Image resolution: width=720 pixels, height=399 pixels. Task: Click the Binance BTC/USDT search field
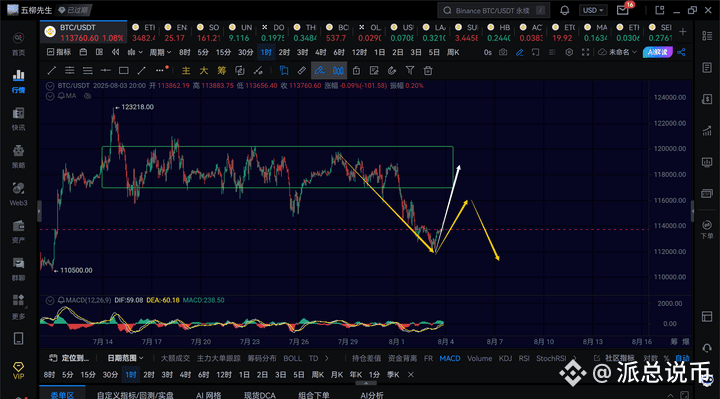[x=493, y=10]
